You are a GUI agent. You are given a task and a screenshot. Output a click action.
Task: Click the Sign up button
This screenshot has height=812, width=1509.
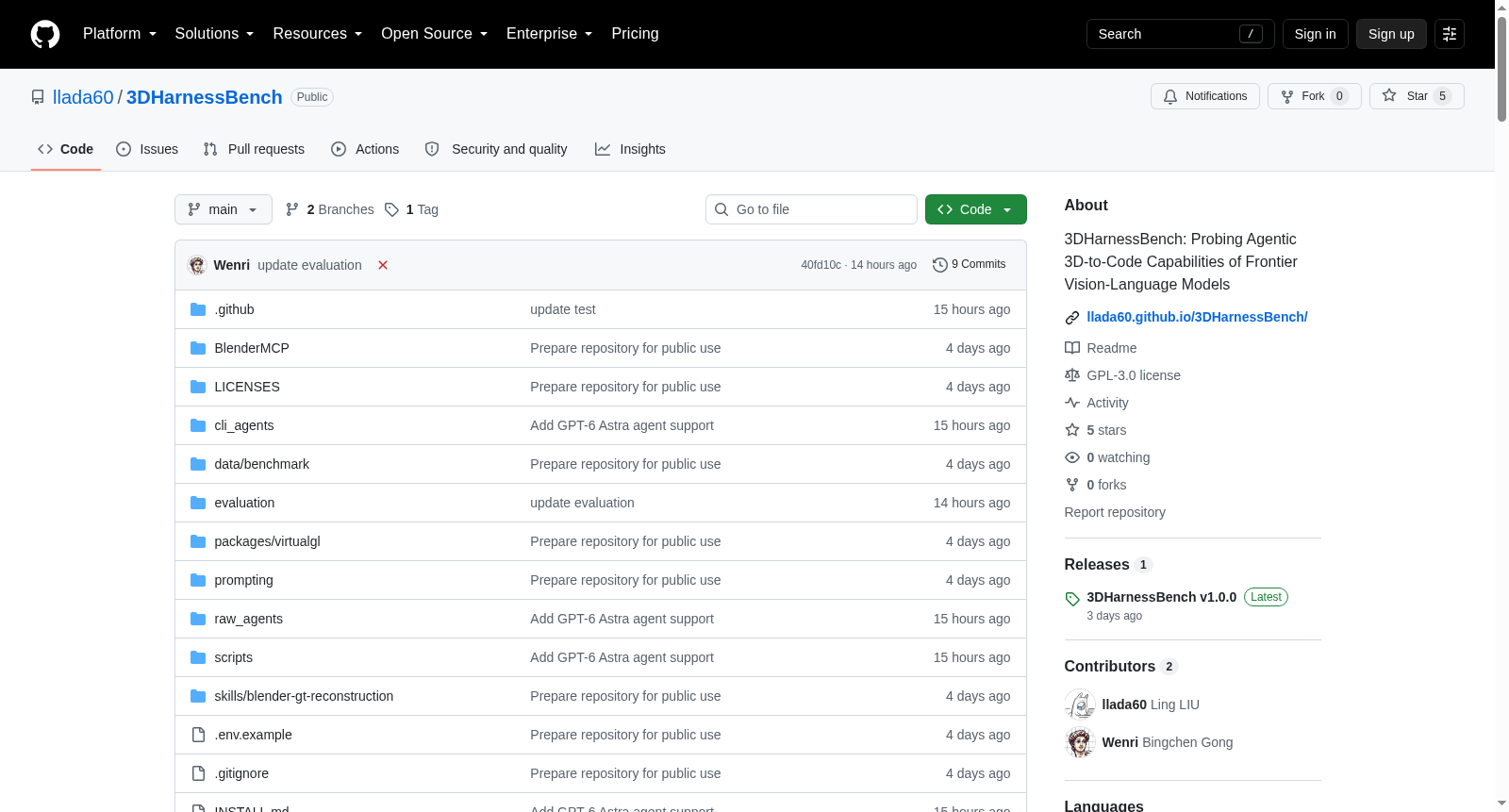point(1391,34)
